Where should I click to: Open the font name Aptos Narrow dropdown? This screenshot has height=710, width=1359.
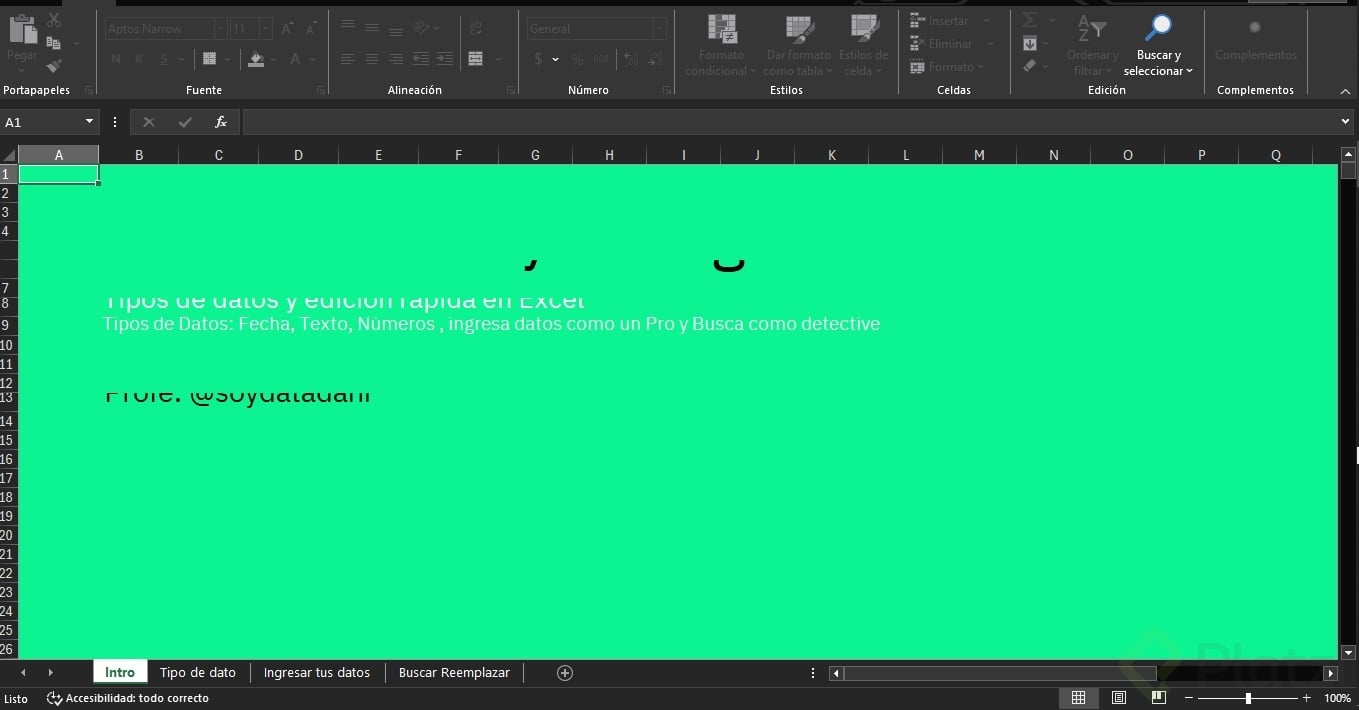(x=219, y=29)
